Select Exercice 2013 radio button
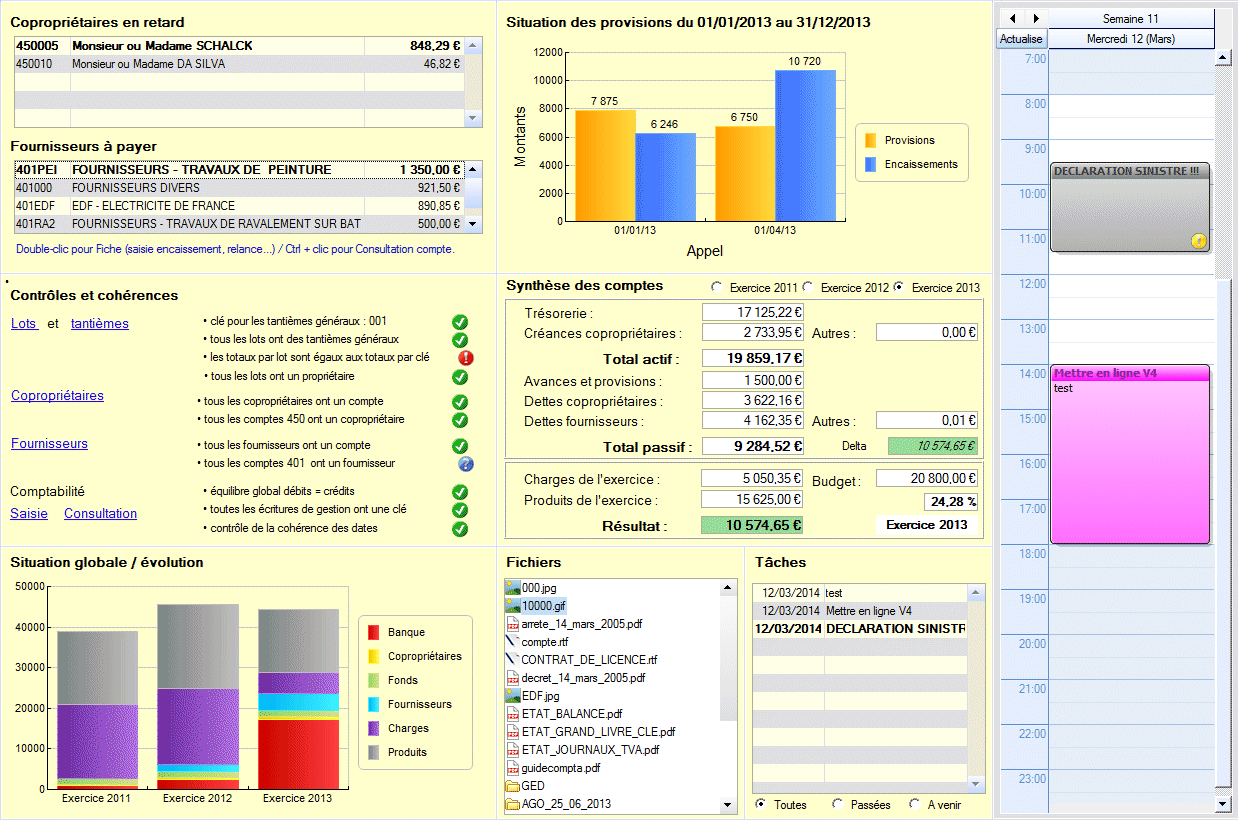This screenshot has height=820, width=1238. (898, 288)
